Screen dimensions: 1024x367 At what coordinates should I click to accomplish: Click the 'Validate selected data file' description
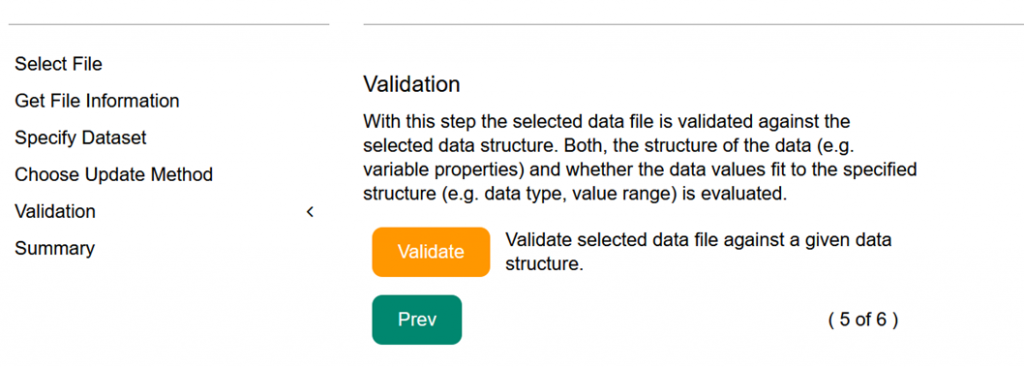pyautogui.click(x=699, y=252)
